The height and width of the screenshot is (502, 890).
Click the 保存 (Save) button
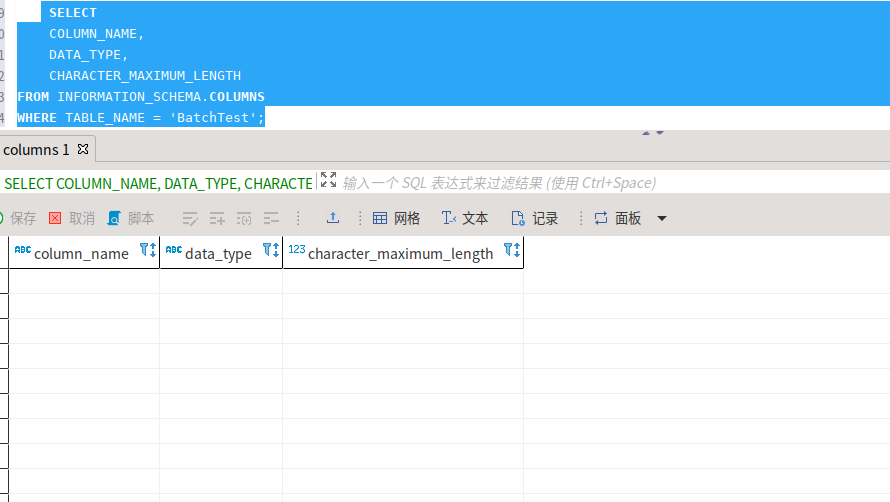pos(16,218)
